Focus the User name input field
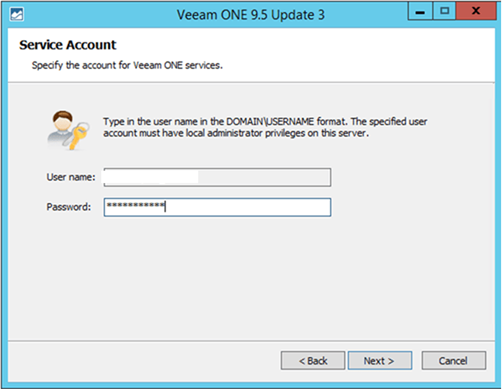The height and width of the screenshot is (389, 502). pos(217,177)
